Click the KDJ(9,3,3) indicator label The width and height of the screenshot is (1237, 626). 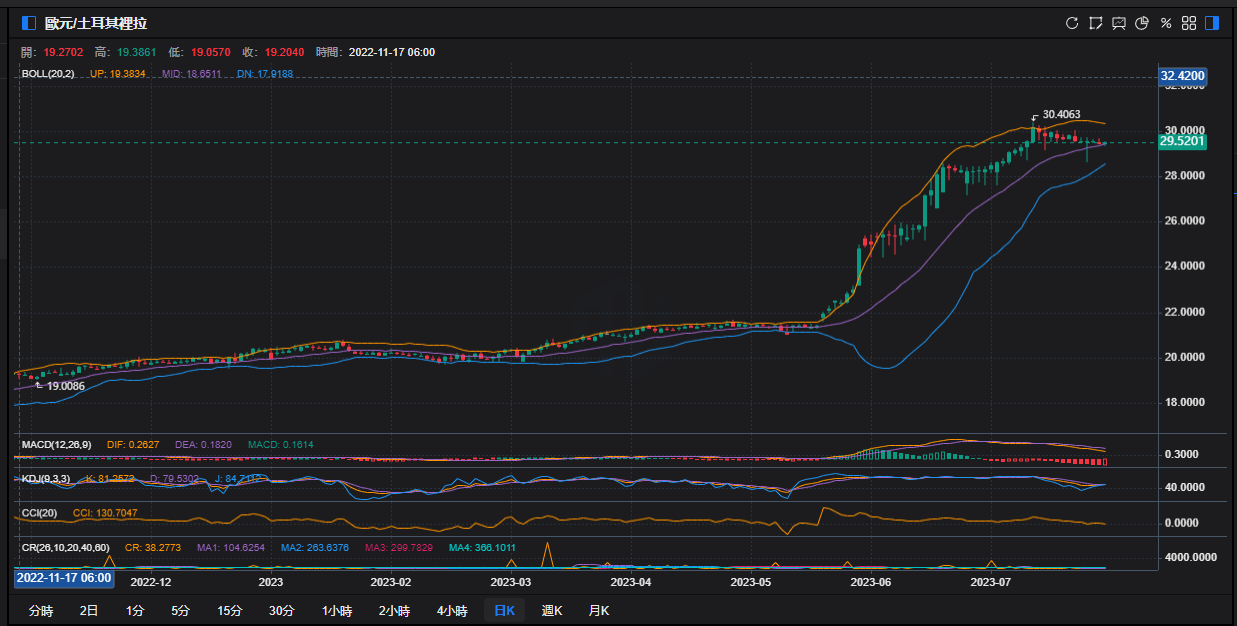click(x=46, y=479)
